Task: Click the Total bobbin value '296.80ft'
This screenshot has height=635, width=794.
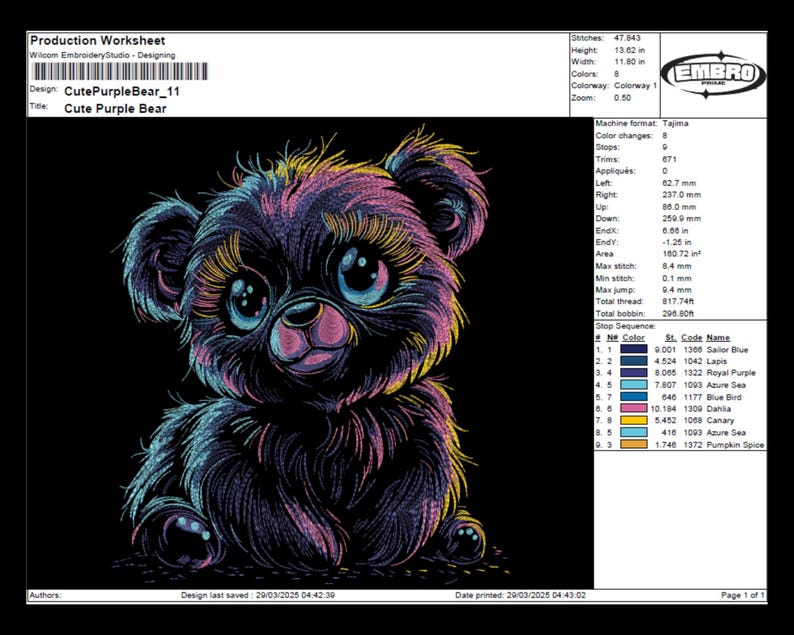Action: coord(678,313)
